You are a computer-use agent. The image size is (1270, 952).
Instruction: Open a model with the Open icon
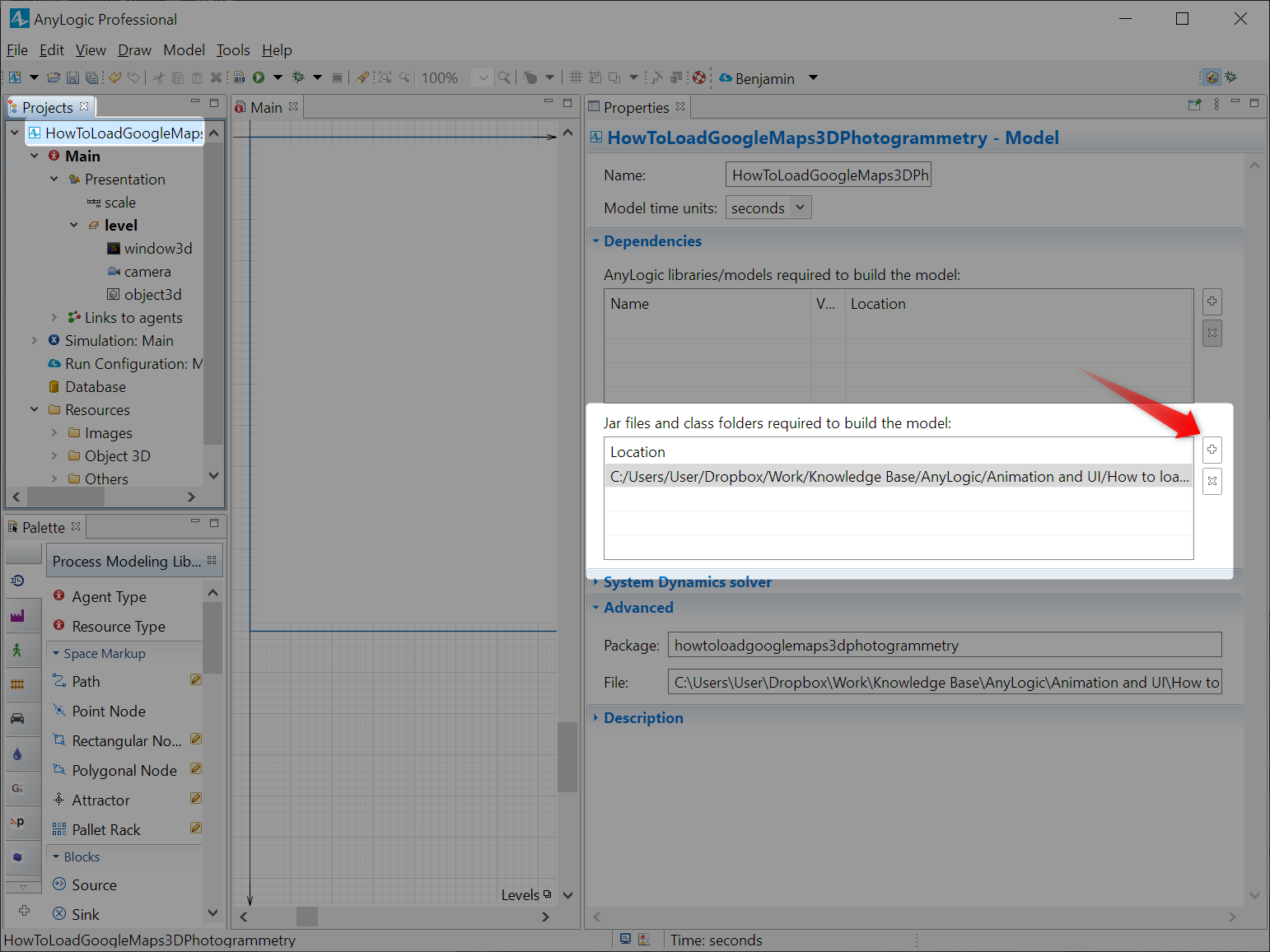(x=54, y=77)
